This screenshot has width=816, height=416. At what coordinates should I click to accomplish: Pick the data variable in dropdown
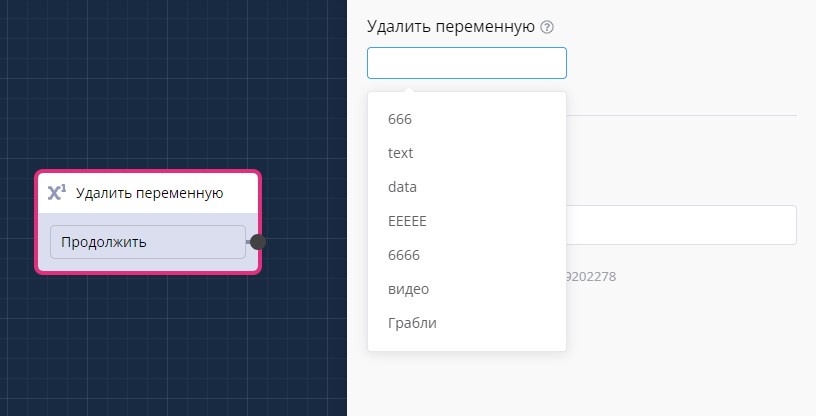pyautogui.click(x=403, y=187)
